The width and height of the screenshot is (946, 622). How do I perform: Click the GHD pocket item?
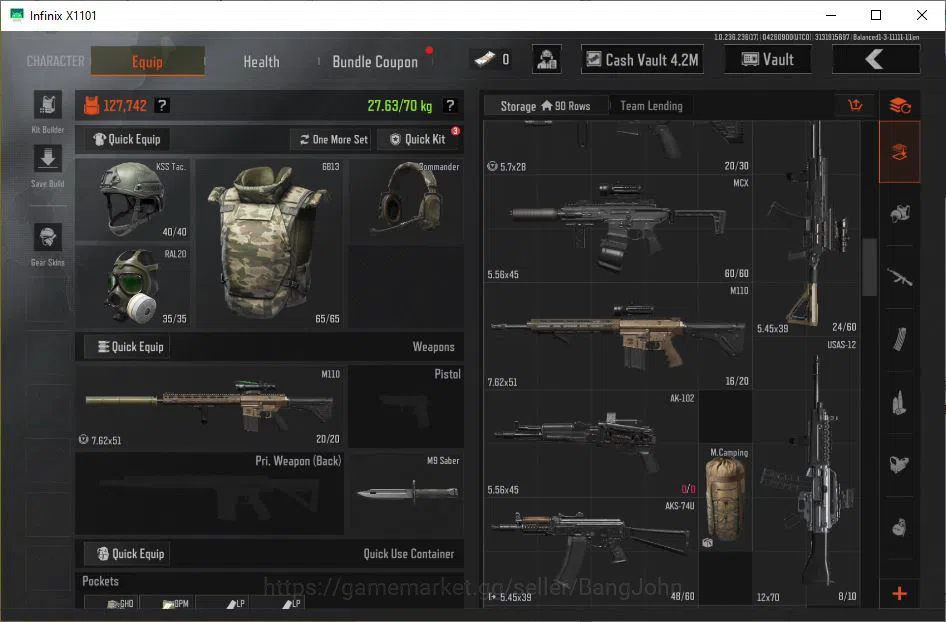[112, 603]
